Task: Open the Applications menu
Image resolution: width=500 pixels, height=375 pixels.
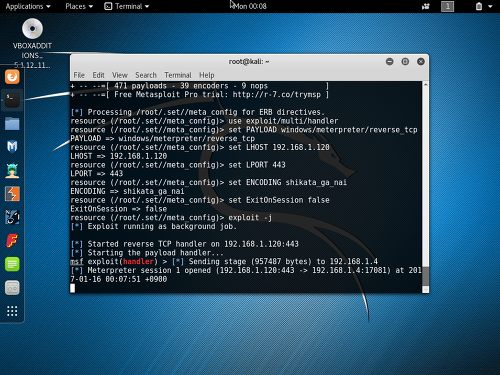Action: point(28,6)
